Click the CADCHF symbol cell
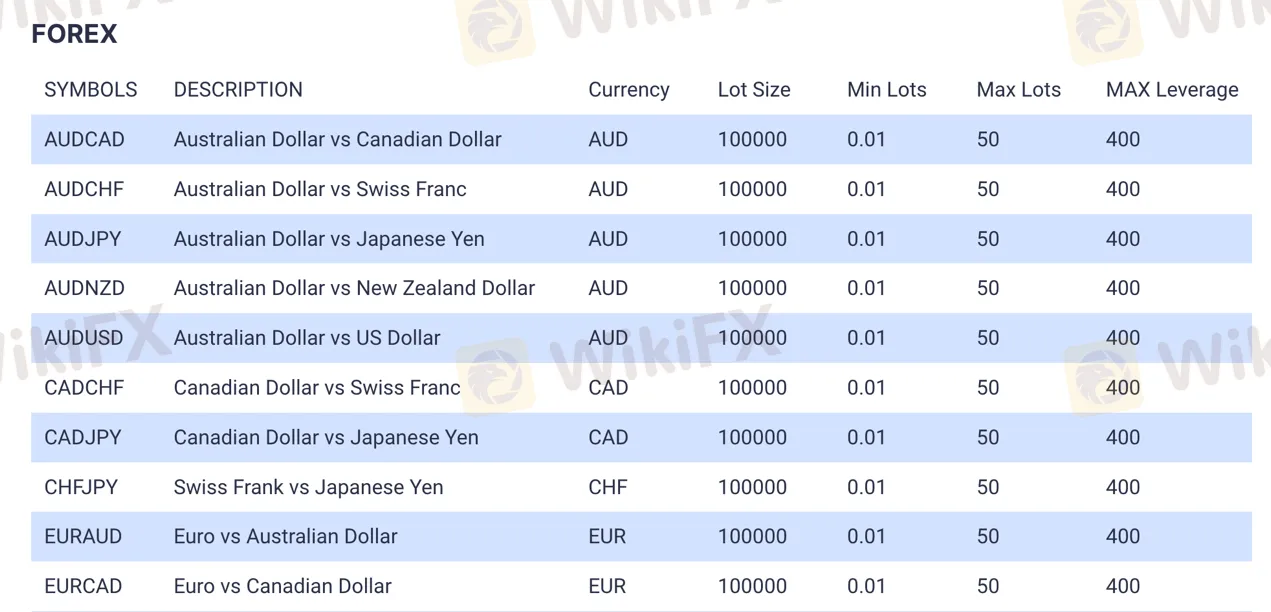This screenshot has width=1271, height=612. click(84, 388)
